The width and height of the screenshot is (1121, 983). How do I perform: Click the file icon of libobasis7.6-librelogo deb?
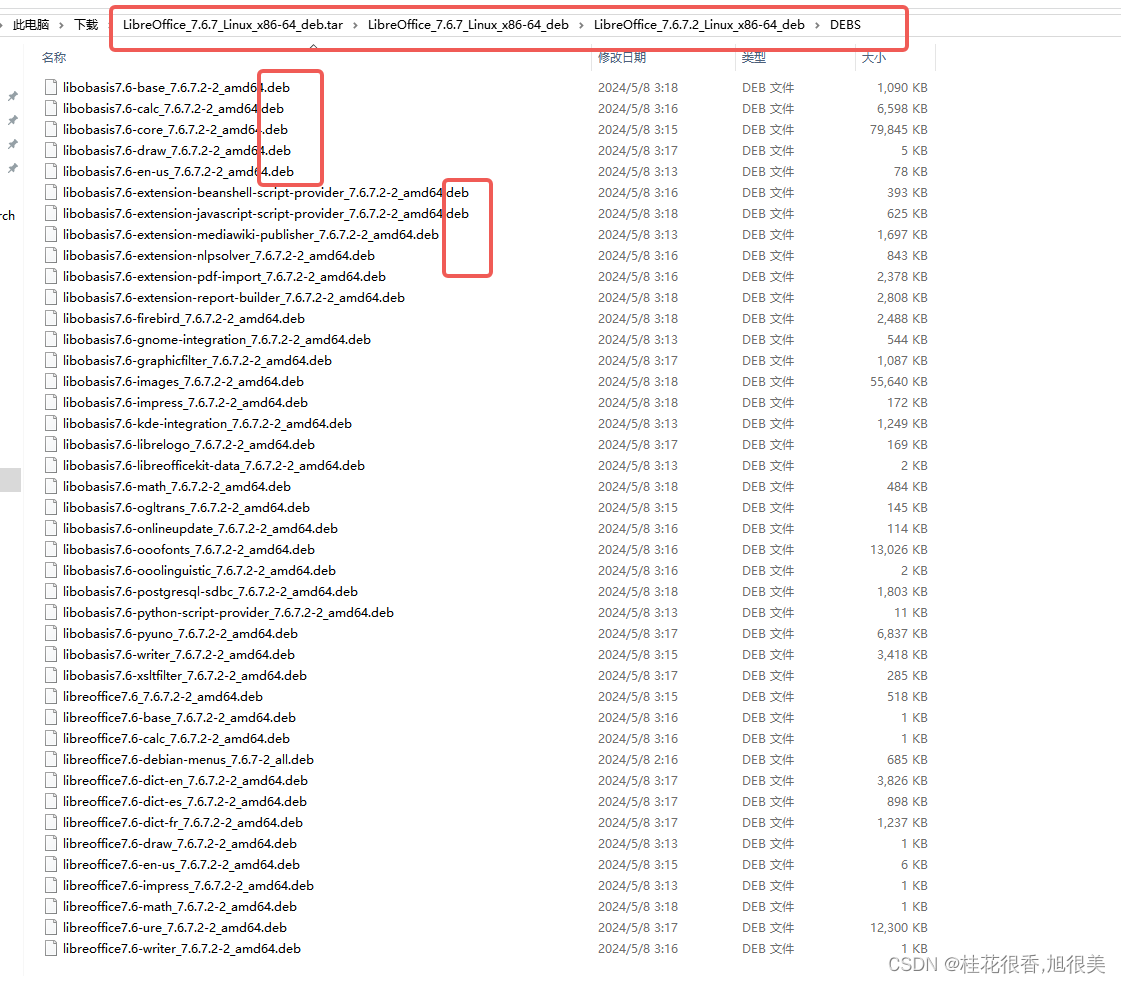[51, 445]
